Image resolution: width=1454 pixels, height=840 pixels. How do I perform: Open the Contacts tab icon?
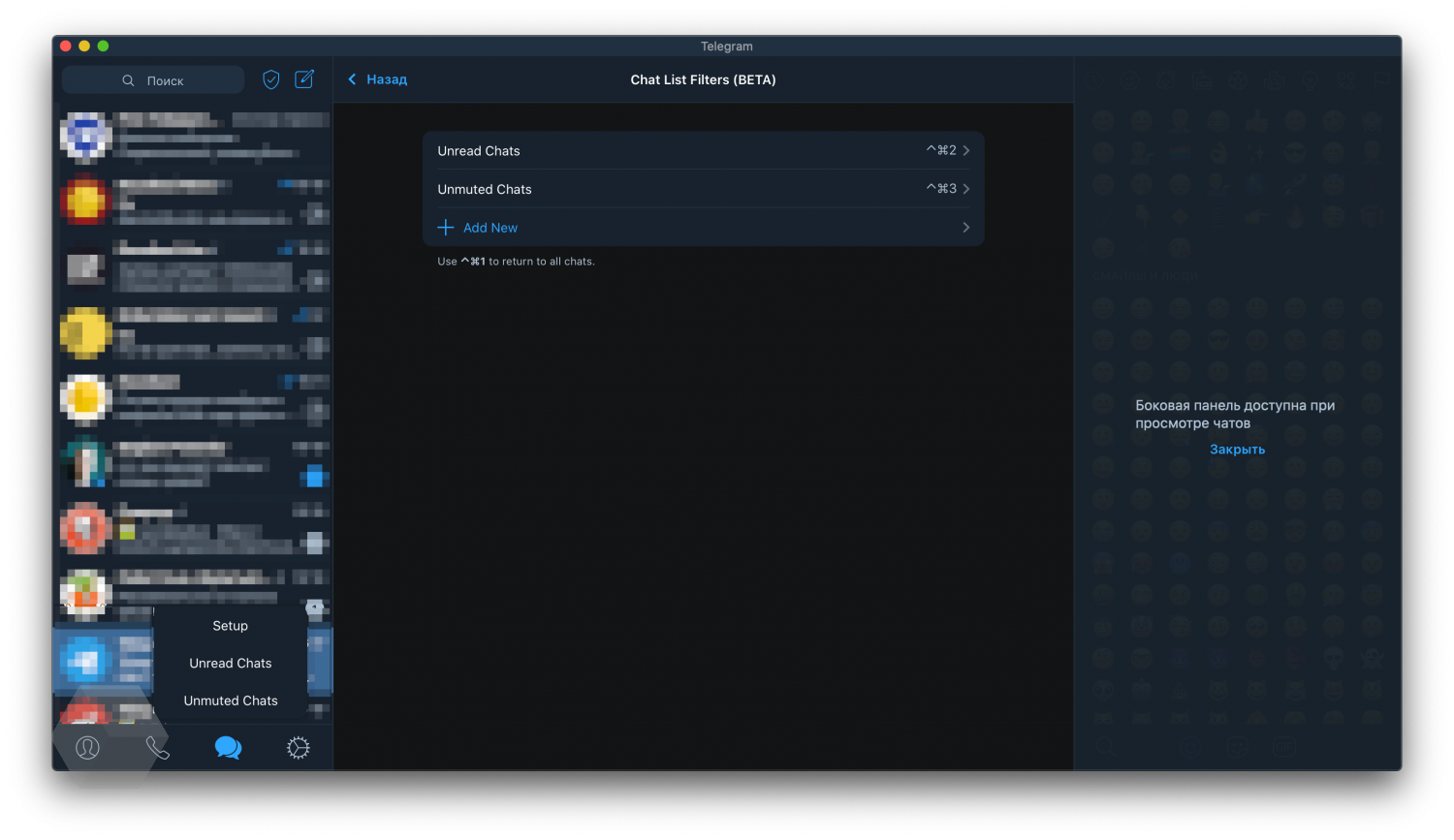pos(87,748)
